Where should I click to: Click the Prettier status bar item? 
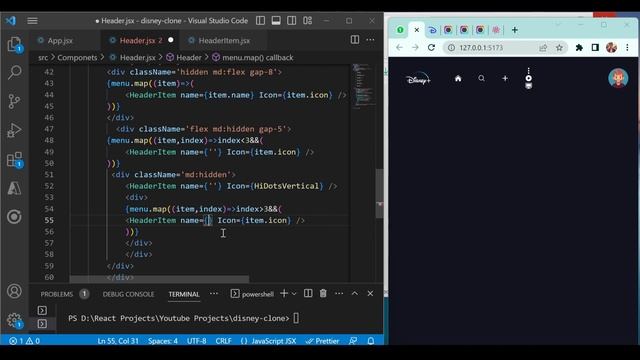[x=322, y=341]
